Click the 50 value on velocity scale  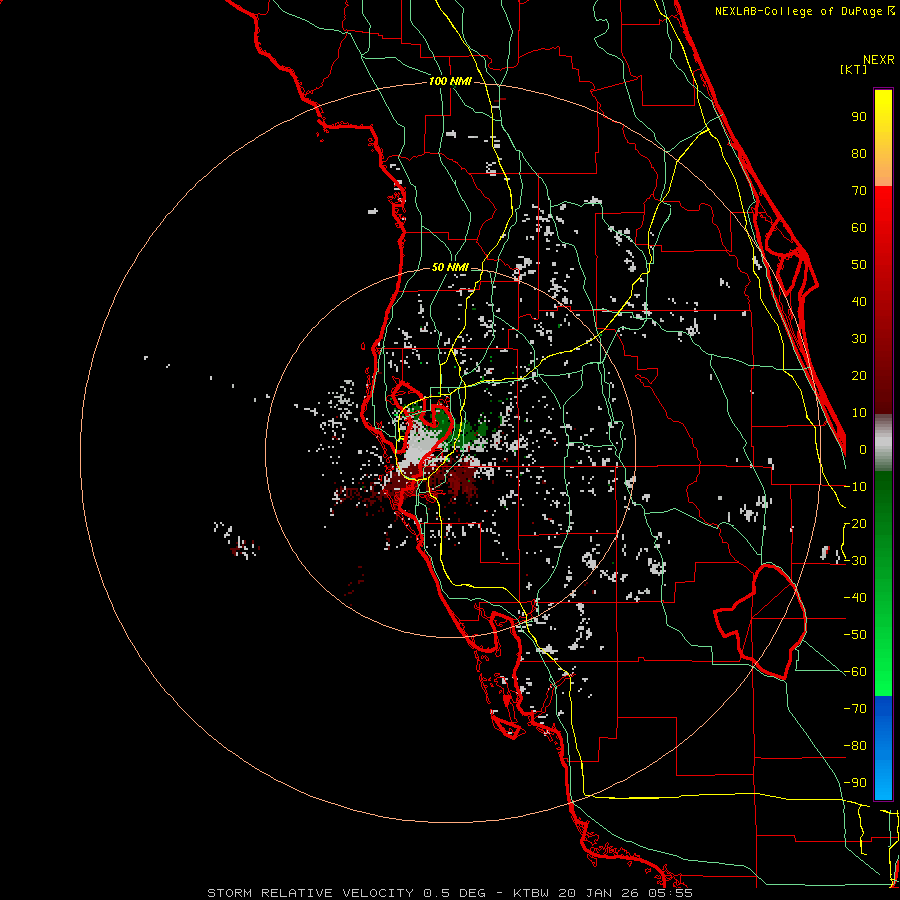pos(859,265)
